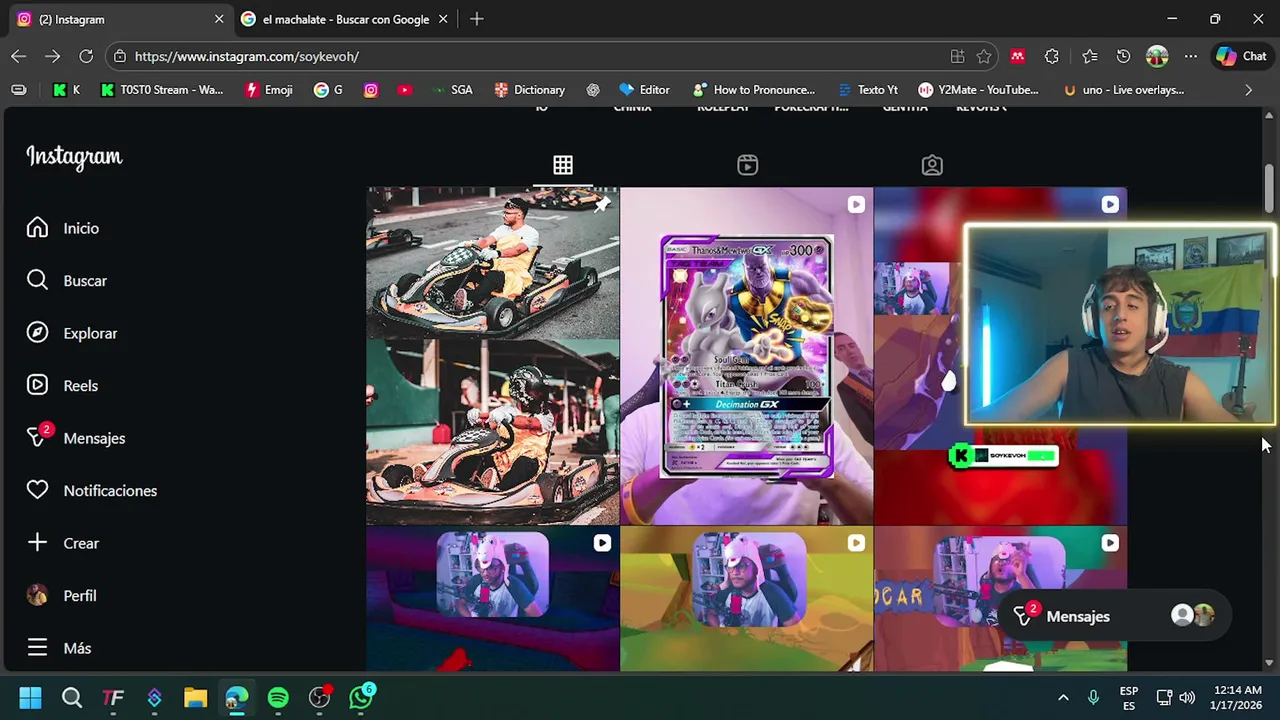Open the Editor bookmark

(645, 90)
